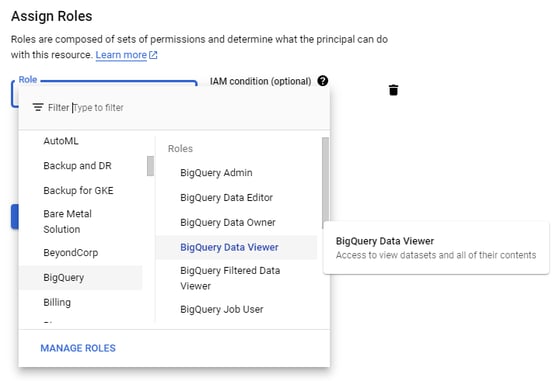Image resolution: width=560 pixels, height=381 pixels.
Task: Choose the BigQuery Admin role
Action: pyautogui.click(x=216, y=173)
